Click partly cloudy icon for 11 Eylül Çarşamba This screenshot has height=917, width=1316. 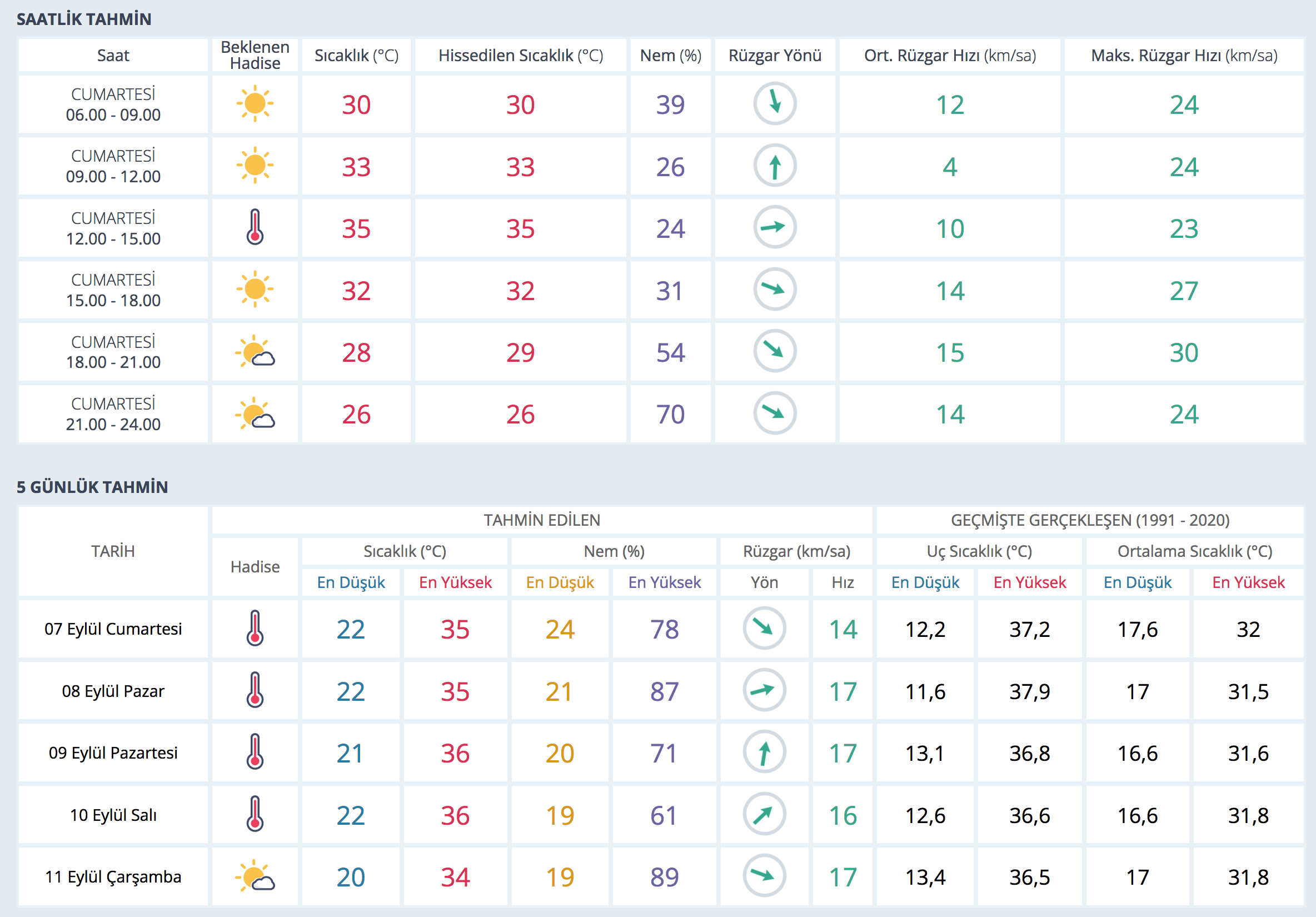[x=255, y=876]
